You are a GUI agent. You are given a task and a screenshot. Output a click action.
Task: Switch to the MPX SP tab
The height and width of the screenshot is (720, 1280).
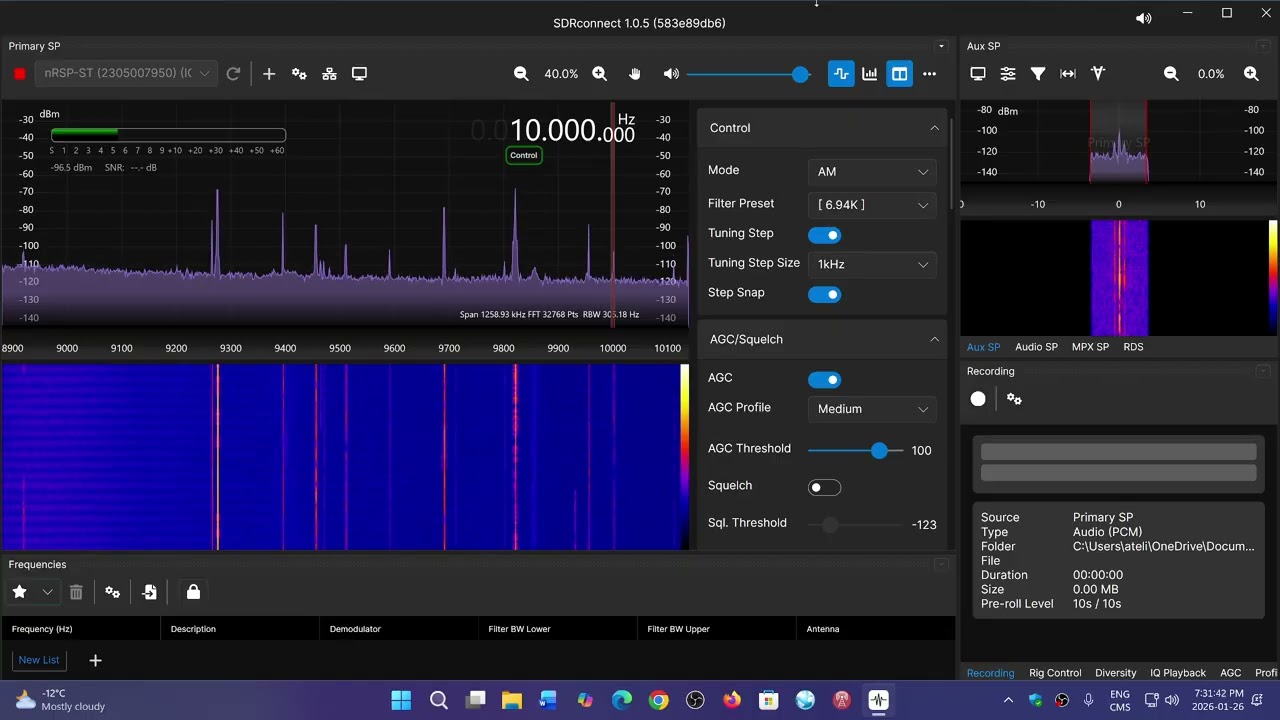1090,347
